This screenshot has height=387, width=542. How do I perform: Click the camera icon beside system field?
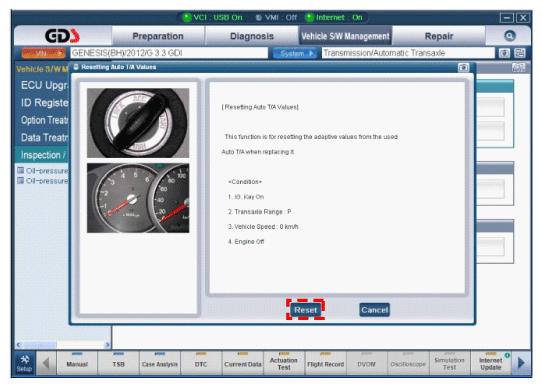[x=505, y=53]
